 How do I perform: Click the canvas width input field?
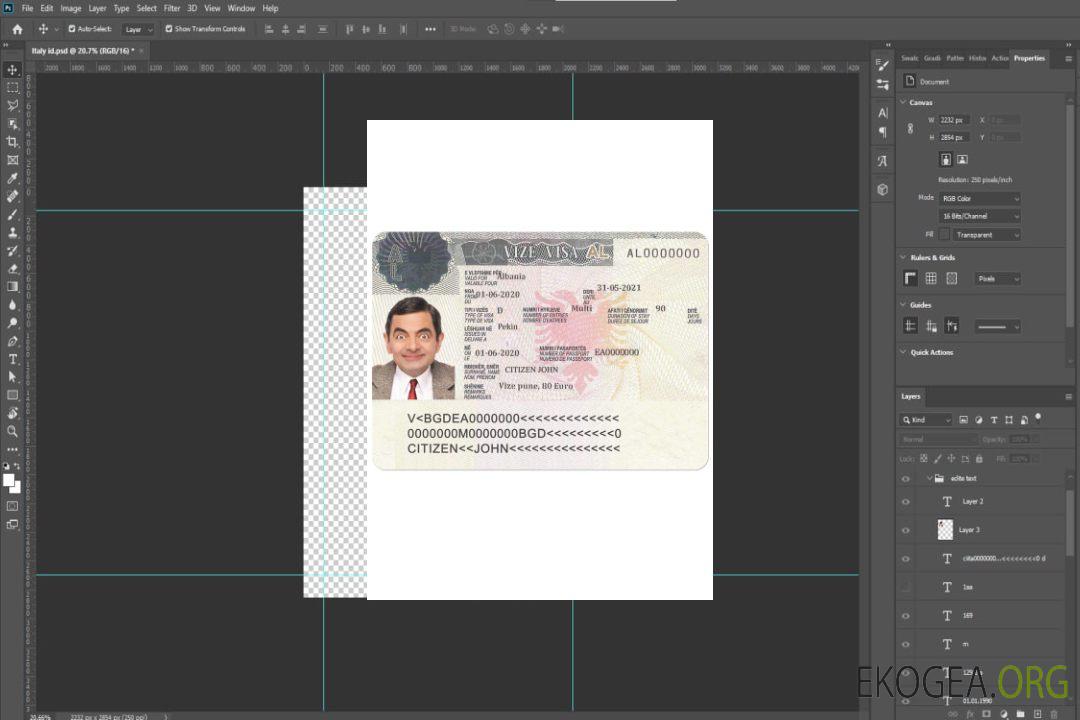click(x=954, y=120)
